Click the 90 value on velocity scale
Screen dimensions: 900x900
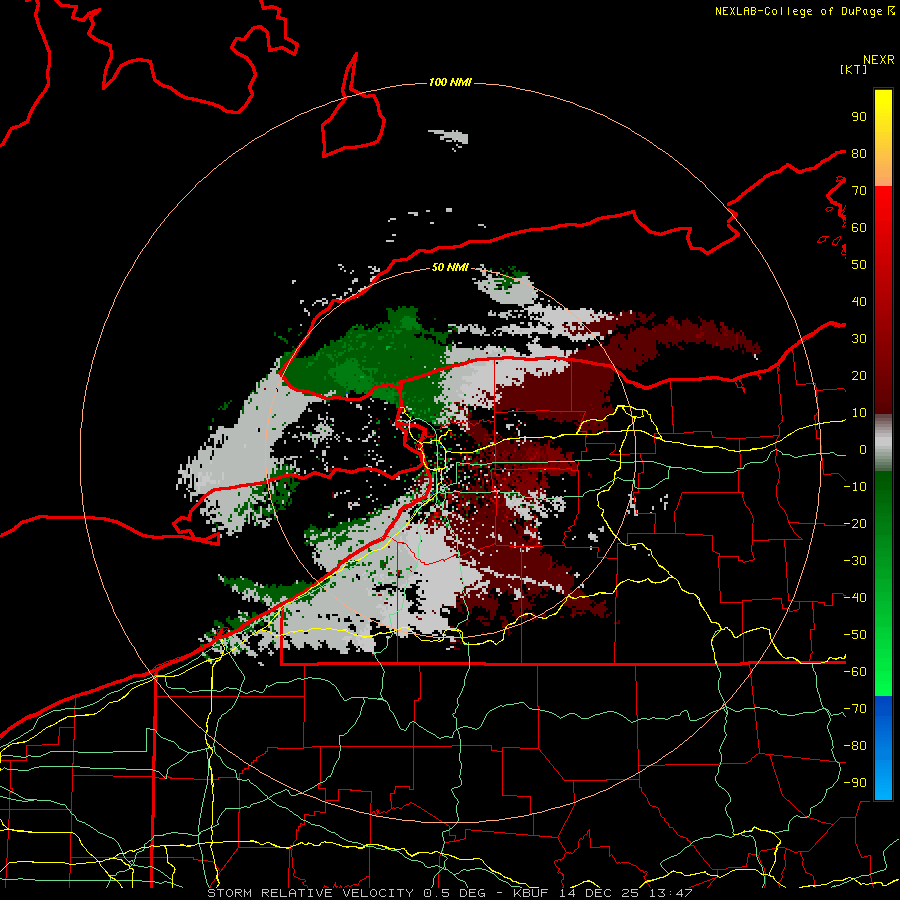pyautogui.click(x=859, y=117)
